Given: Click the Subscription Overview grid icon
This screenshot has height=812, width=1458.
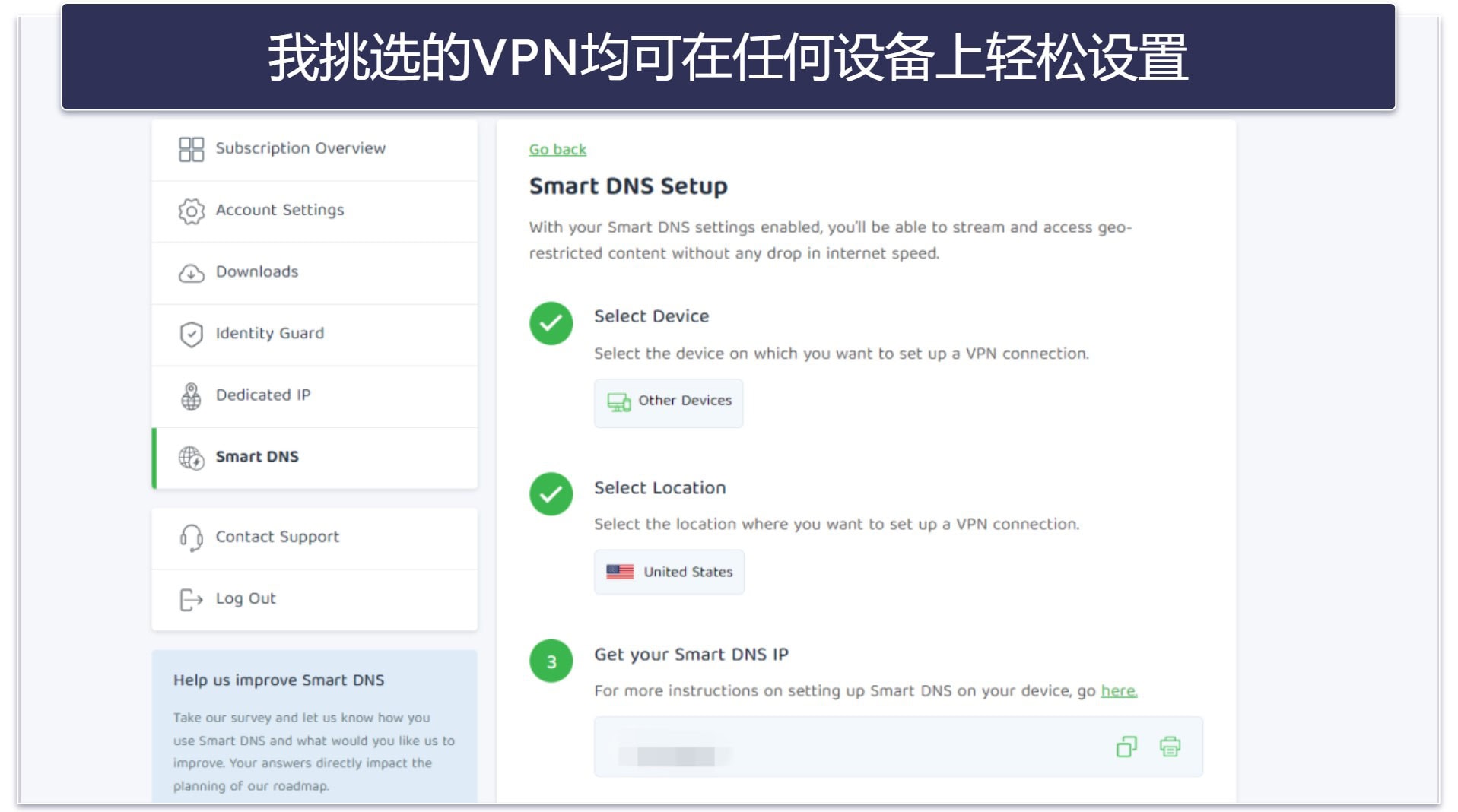Looking at the screenshot, I should (x=191, y=149).
